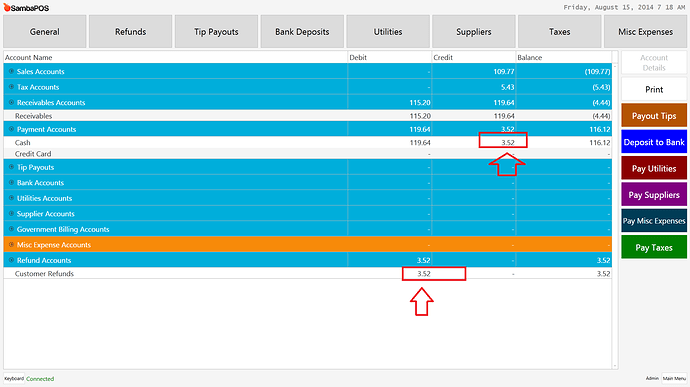Expand the Sales Accounts group icon
The width and height of the screenshot is (690, 387).
coord(11,71)
